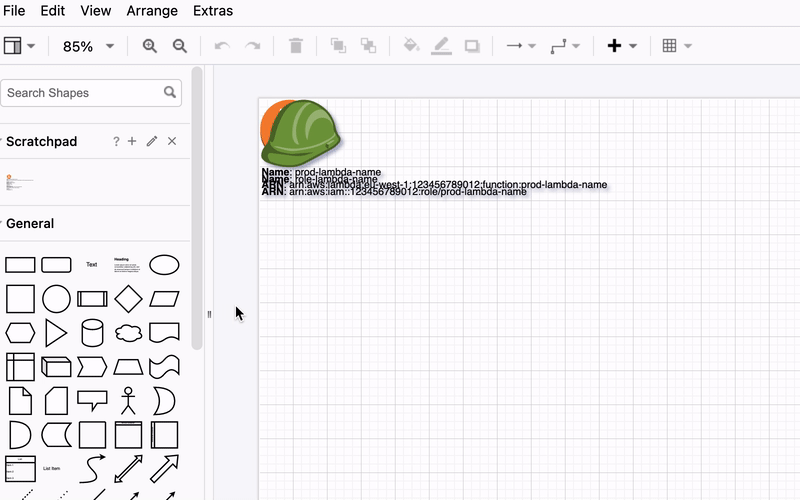Screen dimensions: 800x500
Task: Select the saved Scratchpad thumbnail item
Action: click(19, 182)
